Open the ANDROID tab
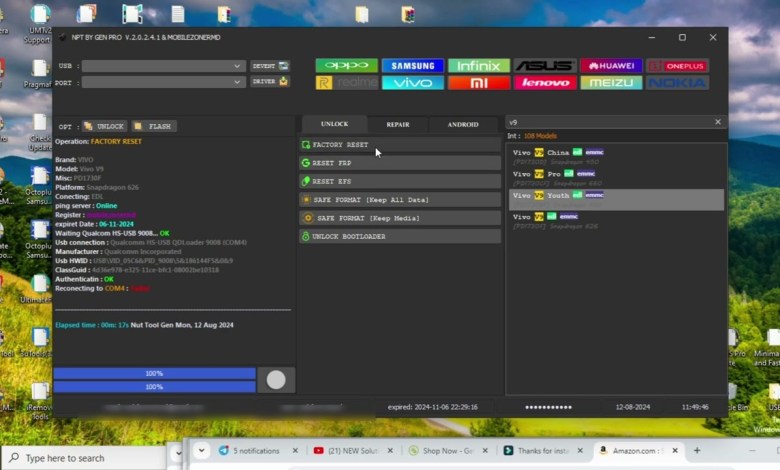 tap(462, 125)
